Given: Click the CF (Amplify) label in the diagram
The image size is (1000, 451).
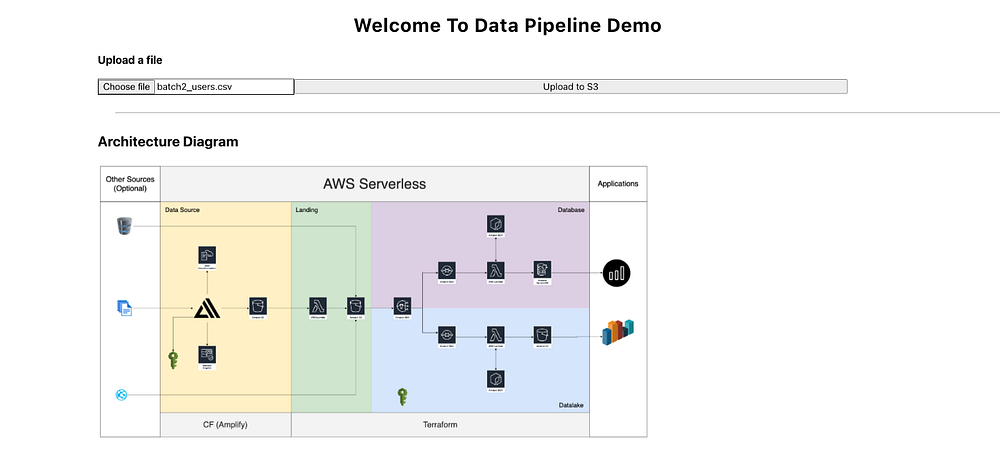Looking at the screenshot, I should (x=225, y=425).
